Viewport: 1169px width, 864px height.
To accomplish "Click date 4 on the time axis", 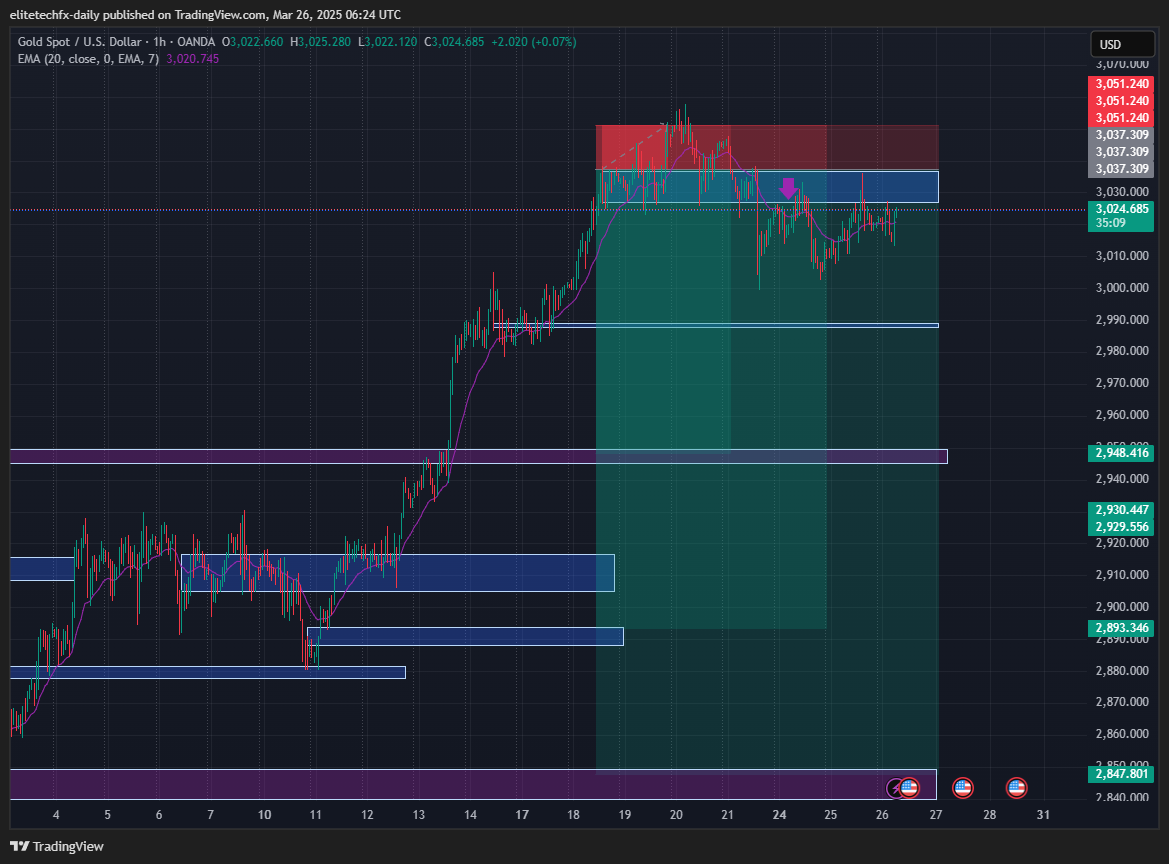I will pyautogui.click(x=56, y=815).
